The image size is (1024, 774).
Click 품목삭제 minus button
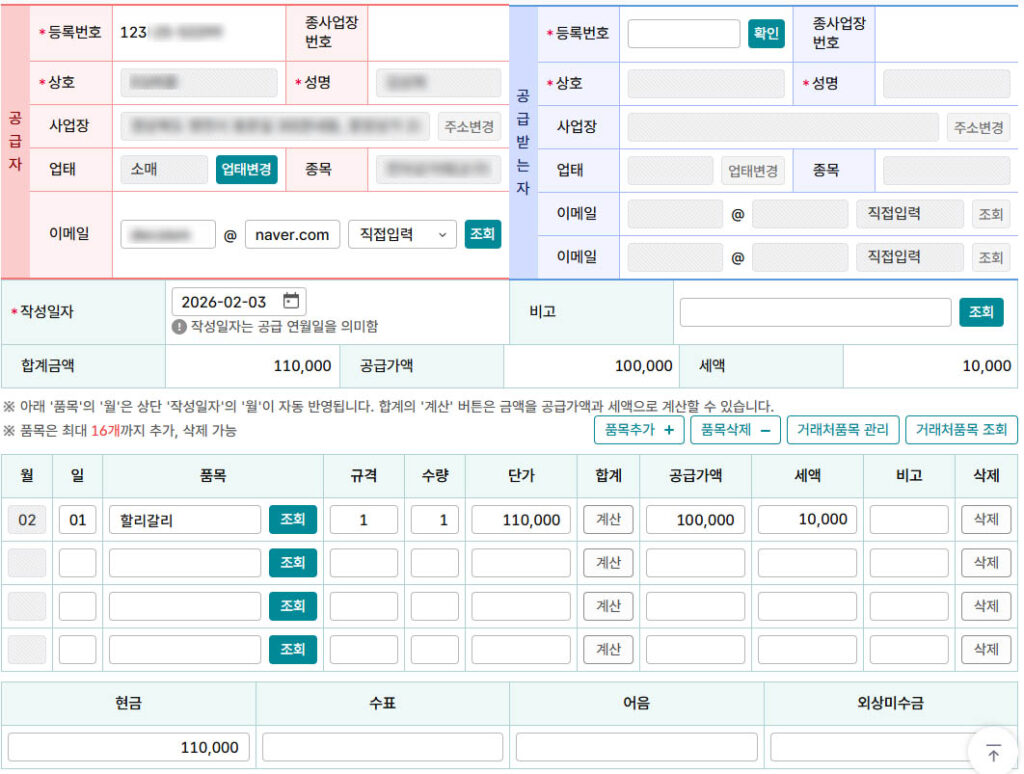(x=735, y=430)
